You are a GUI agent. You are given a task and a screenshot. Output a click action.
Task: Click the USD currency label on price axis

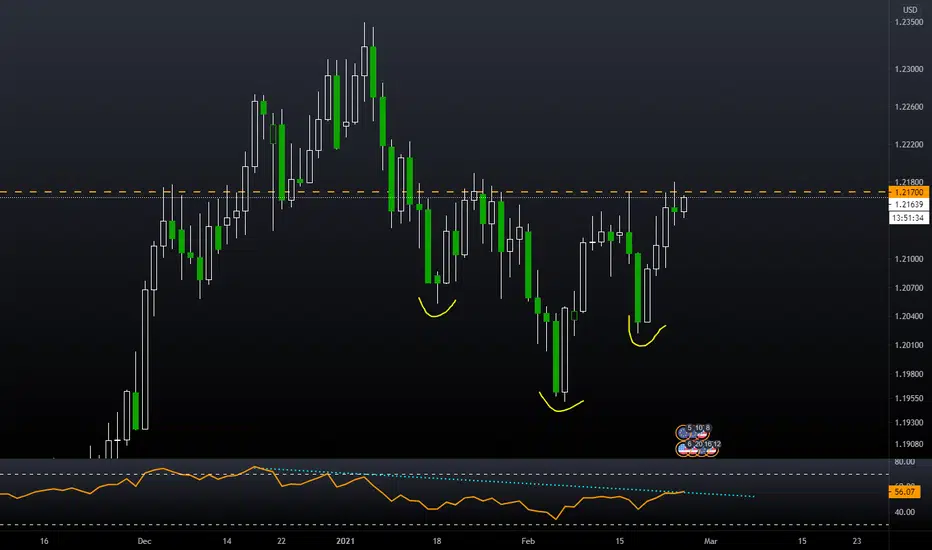910,10
